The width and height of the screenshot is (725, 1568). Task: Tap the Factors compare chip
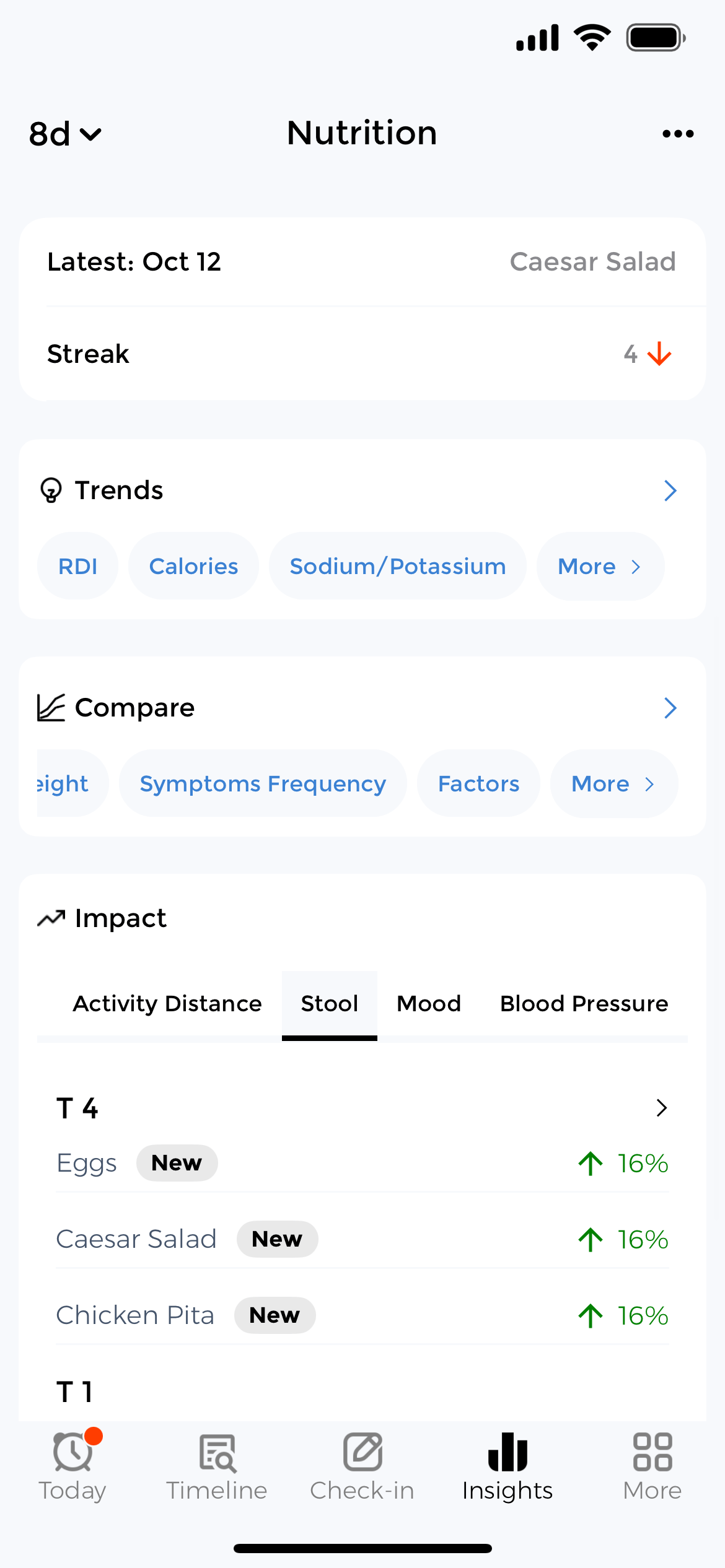point(478,783)
